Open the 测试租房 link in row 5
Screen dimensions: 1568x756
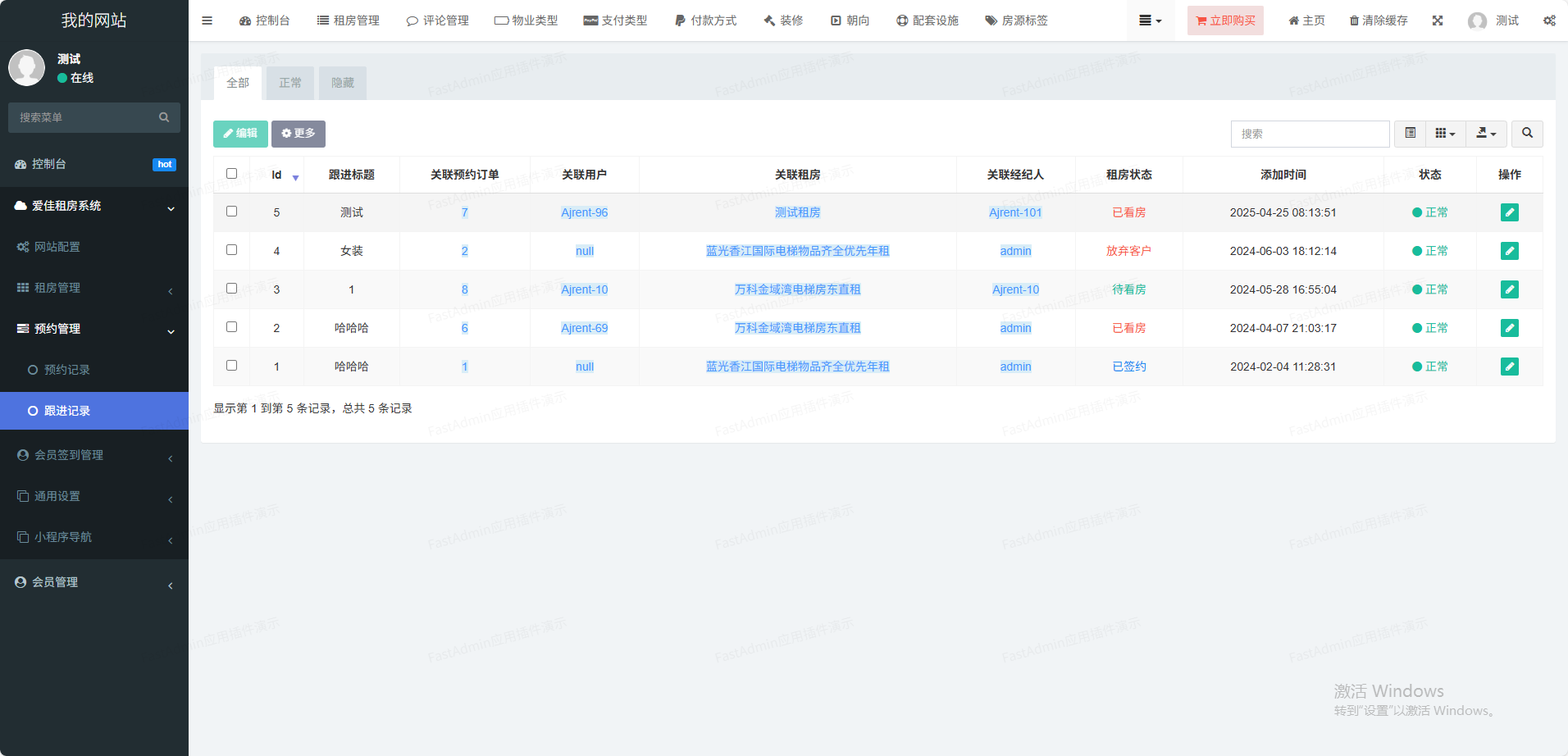click(x=797, y=212)
